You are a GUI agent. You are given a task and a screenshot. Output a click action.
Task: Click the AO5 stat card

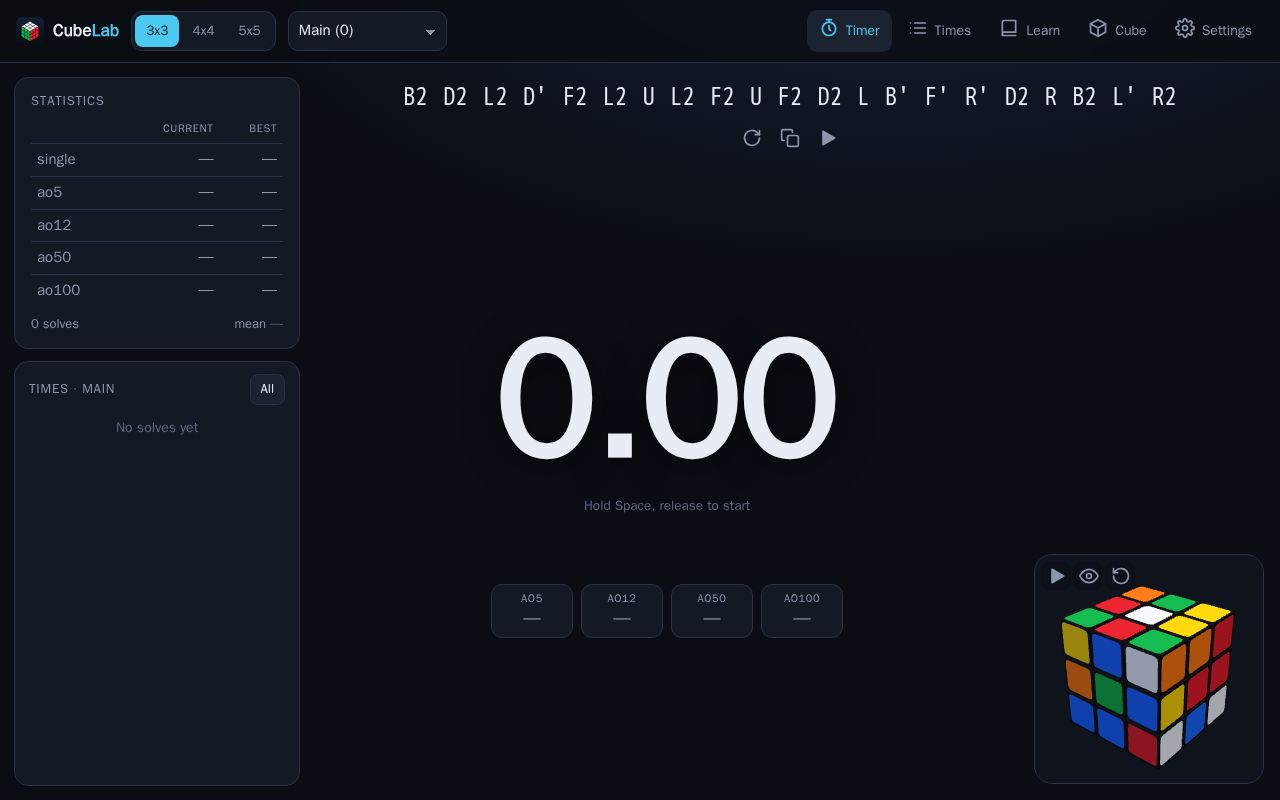(532, 611)
